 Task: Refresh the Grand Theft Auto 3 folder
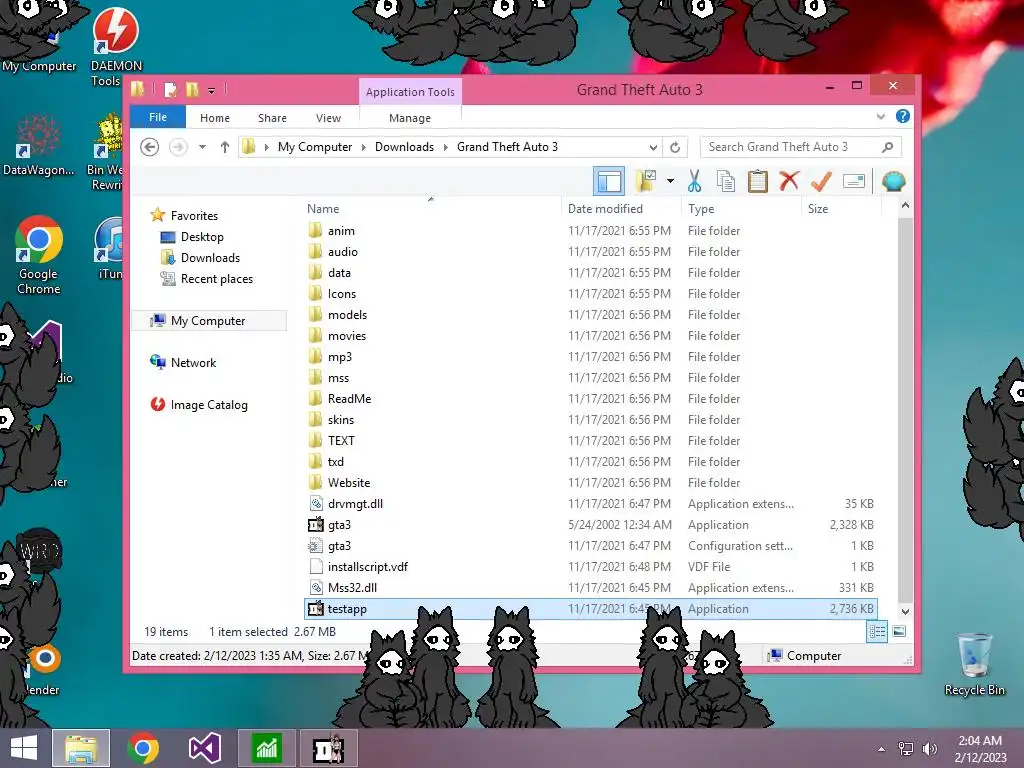(675, 148)
